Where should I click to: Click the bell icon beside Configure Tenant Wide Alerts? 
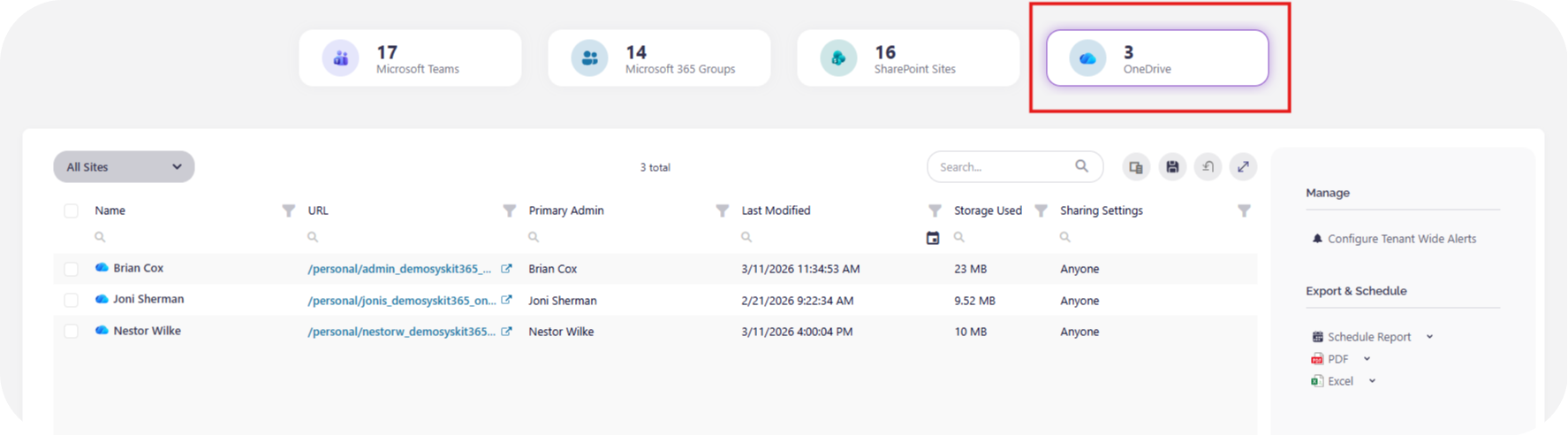tap(1317, 239)
